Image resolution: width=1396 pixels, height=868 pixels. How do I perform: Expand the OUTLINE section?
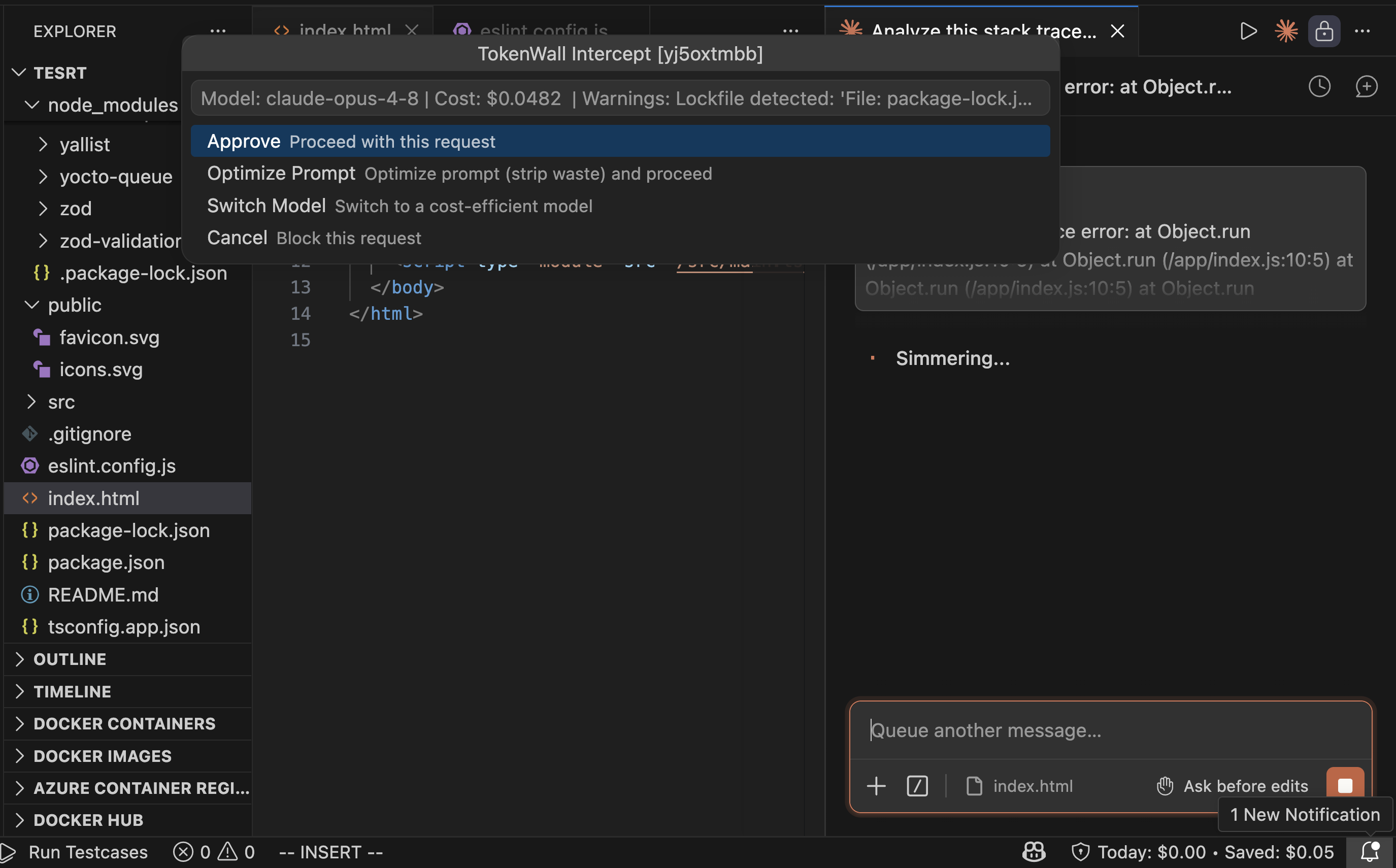[x=127, y=659]
